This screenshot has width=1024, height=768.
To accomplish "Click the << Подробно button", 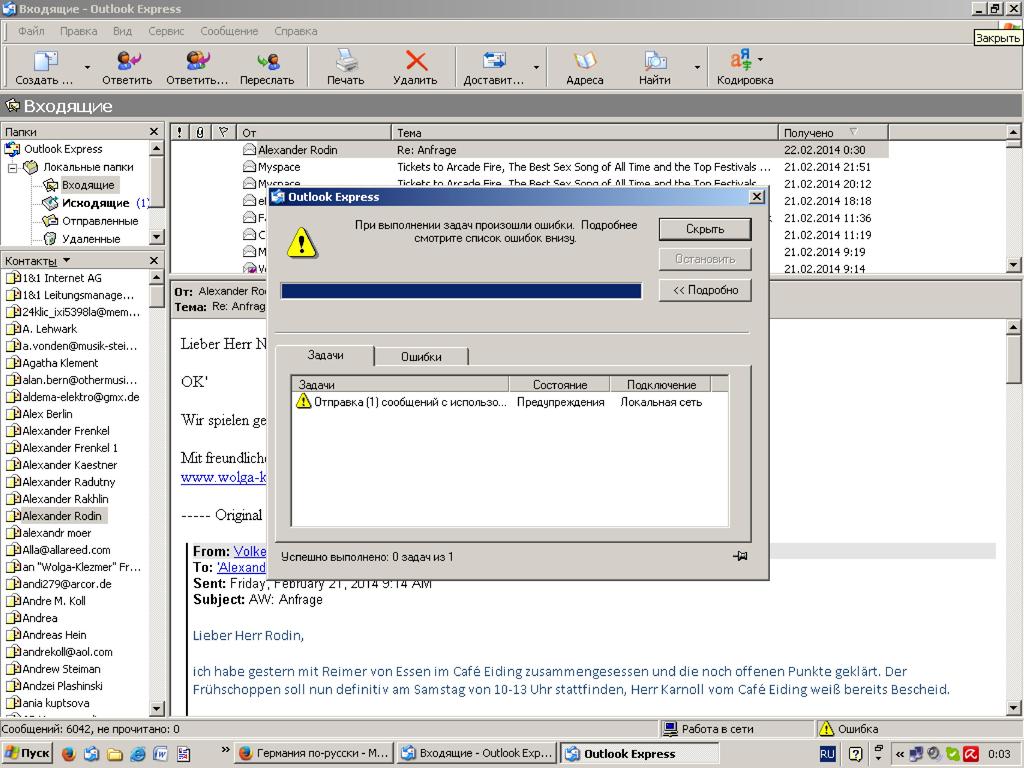I will pyautogui.click(x=704, y=290).
